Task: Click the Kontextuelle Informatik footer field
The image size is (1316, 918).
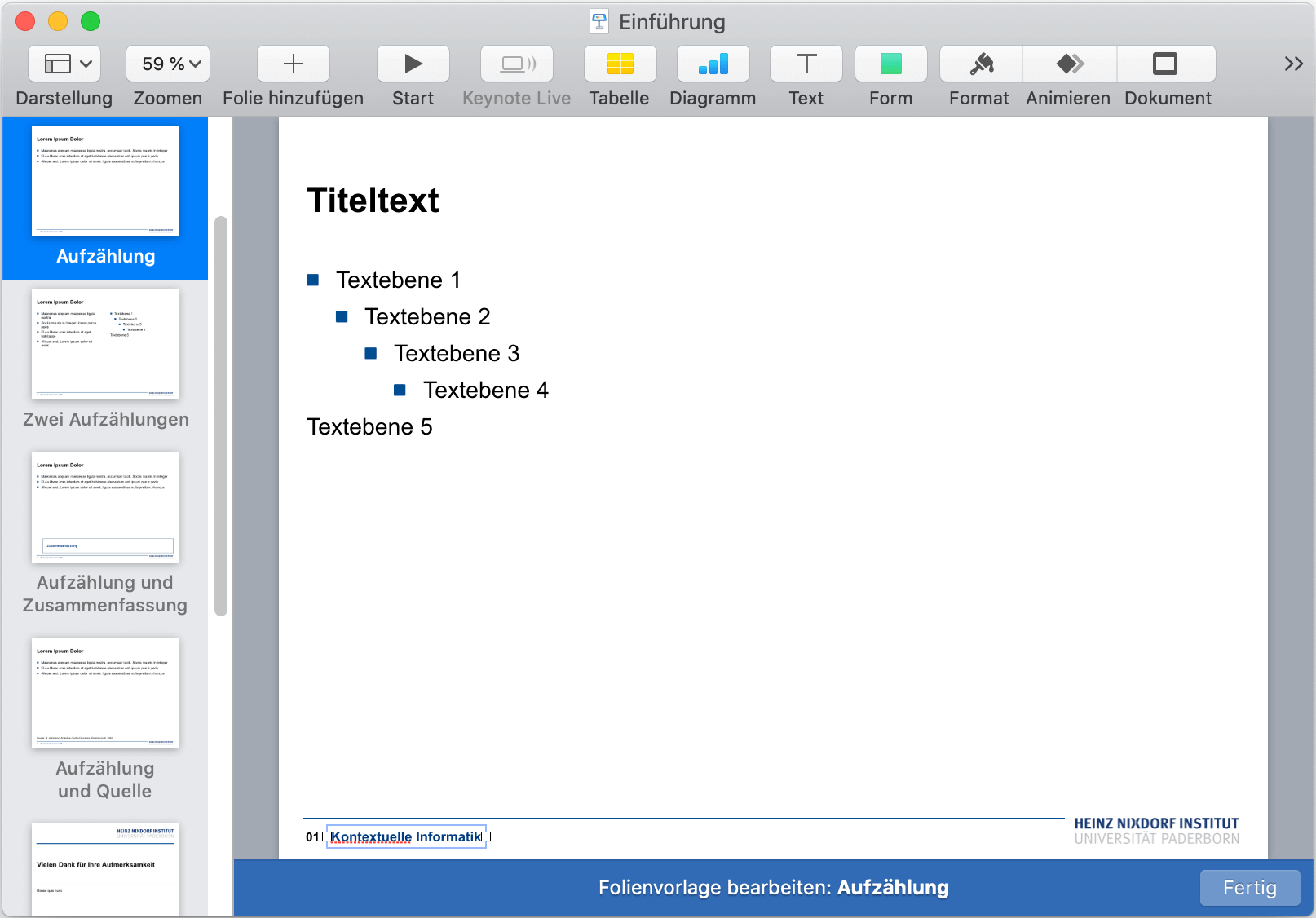Action: (x=406, y=836)
